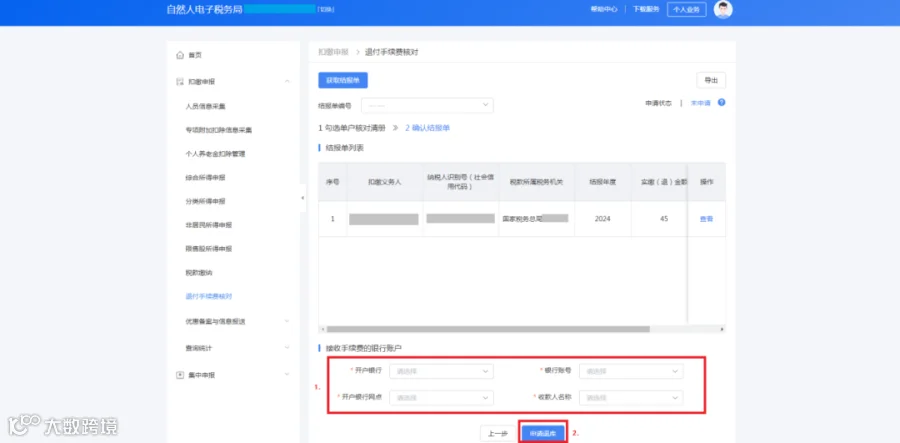900x443 pixels.
Task: Go to 综合所得申报
Action: [205, 178]
